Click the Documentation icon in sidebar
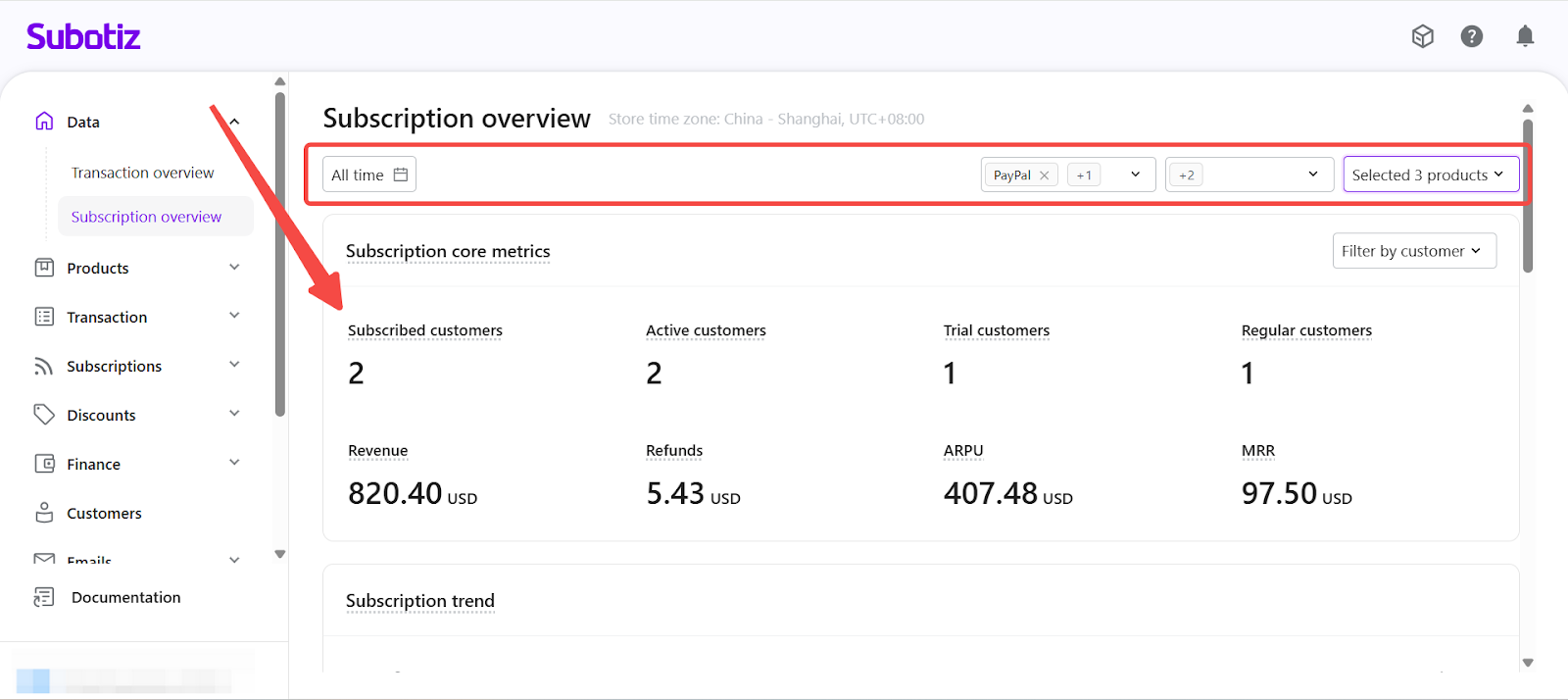This screenshot has height=700, width=1568. click(x=44, y=597)
